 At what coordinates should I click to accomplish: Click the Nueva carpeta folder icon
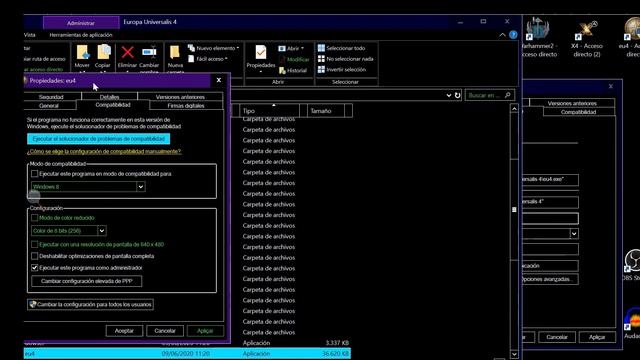point(175,53)
